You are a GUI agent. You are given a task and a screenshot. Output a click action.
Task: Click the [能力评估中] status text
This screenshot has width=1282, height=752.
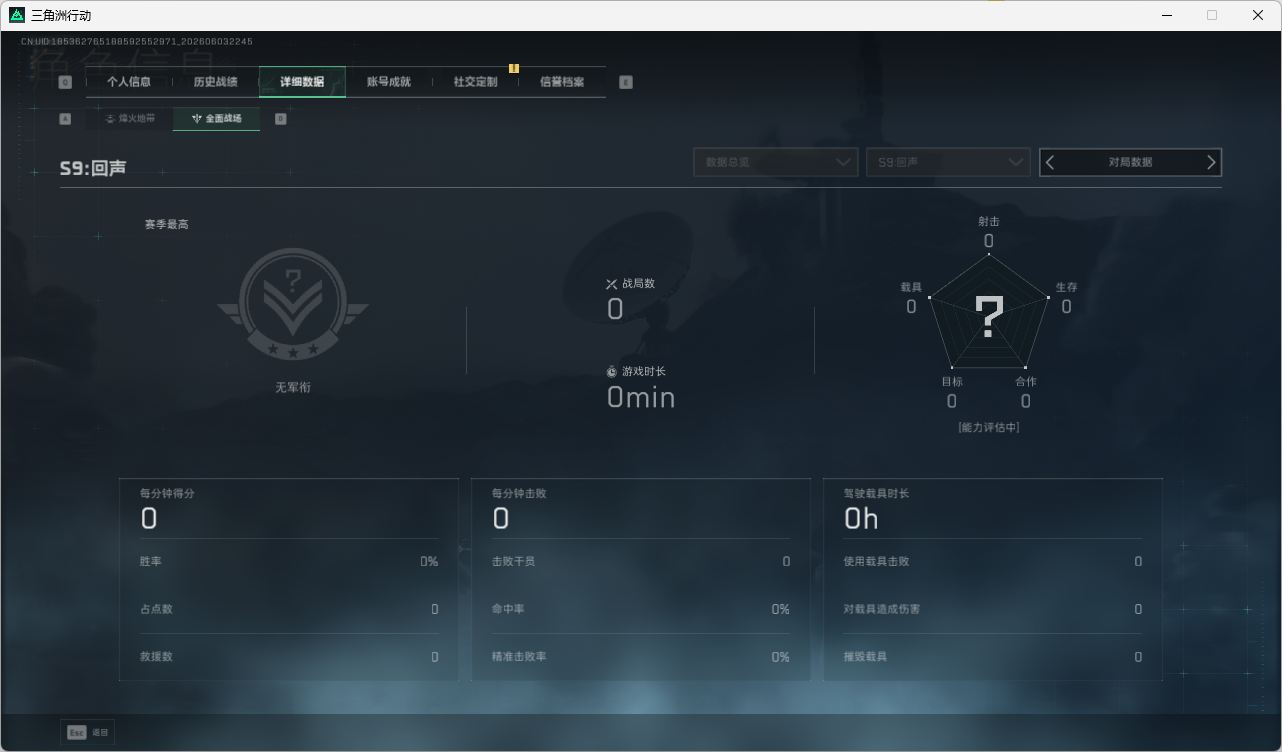pos(989,427)
